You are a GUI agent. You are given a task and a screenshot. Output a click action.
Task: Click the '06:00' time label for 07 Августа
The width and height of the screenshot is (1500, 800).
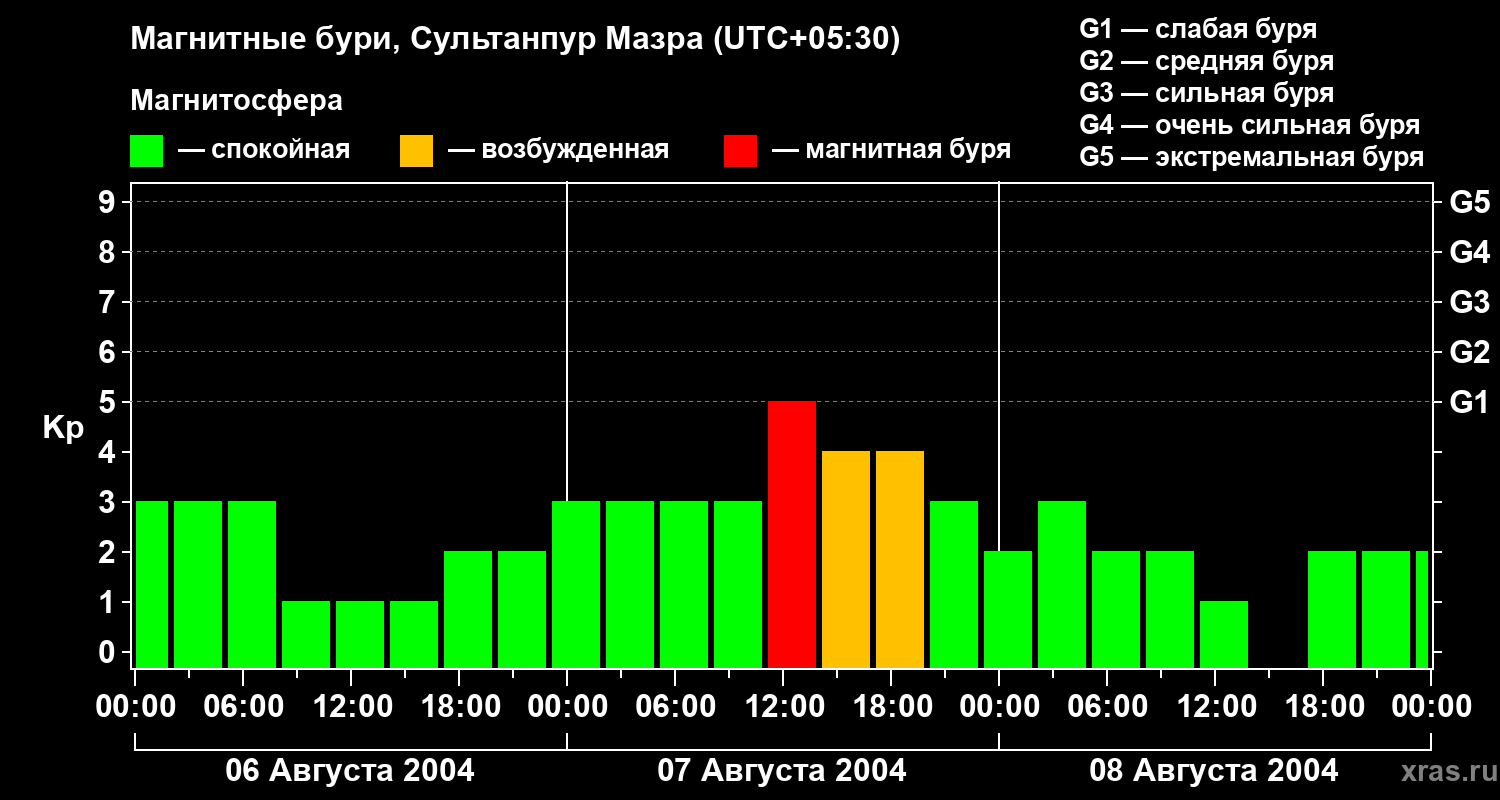coord(675,707)
